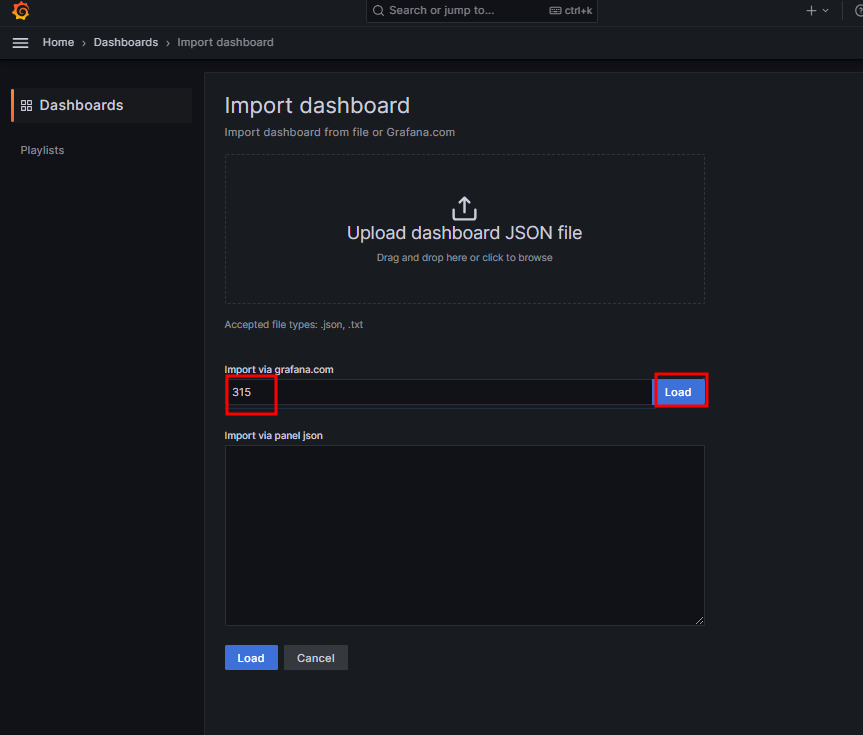Go to Home breadcrumb
This screenshot has width=863, height=735.
[x=58, y=42]
